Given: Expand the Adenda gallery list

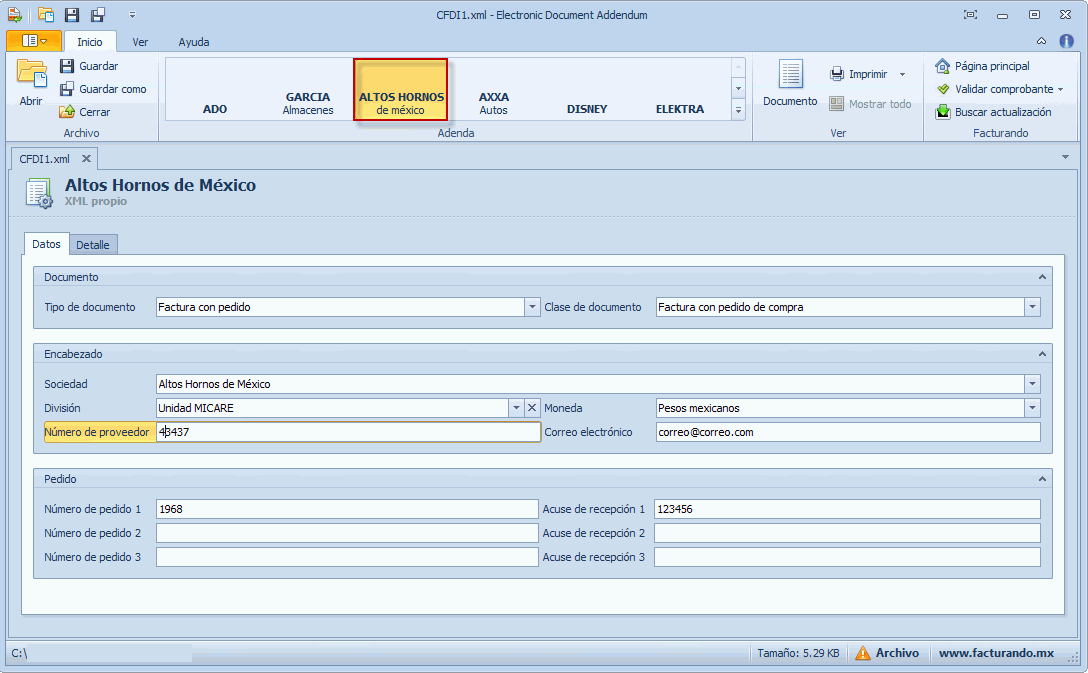Looking at the screenshot, I should pos(738,110).
